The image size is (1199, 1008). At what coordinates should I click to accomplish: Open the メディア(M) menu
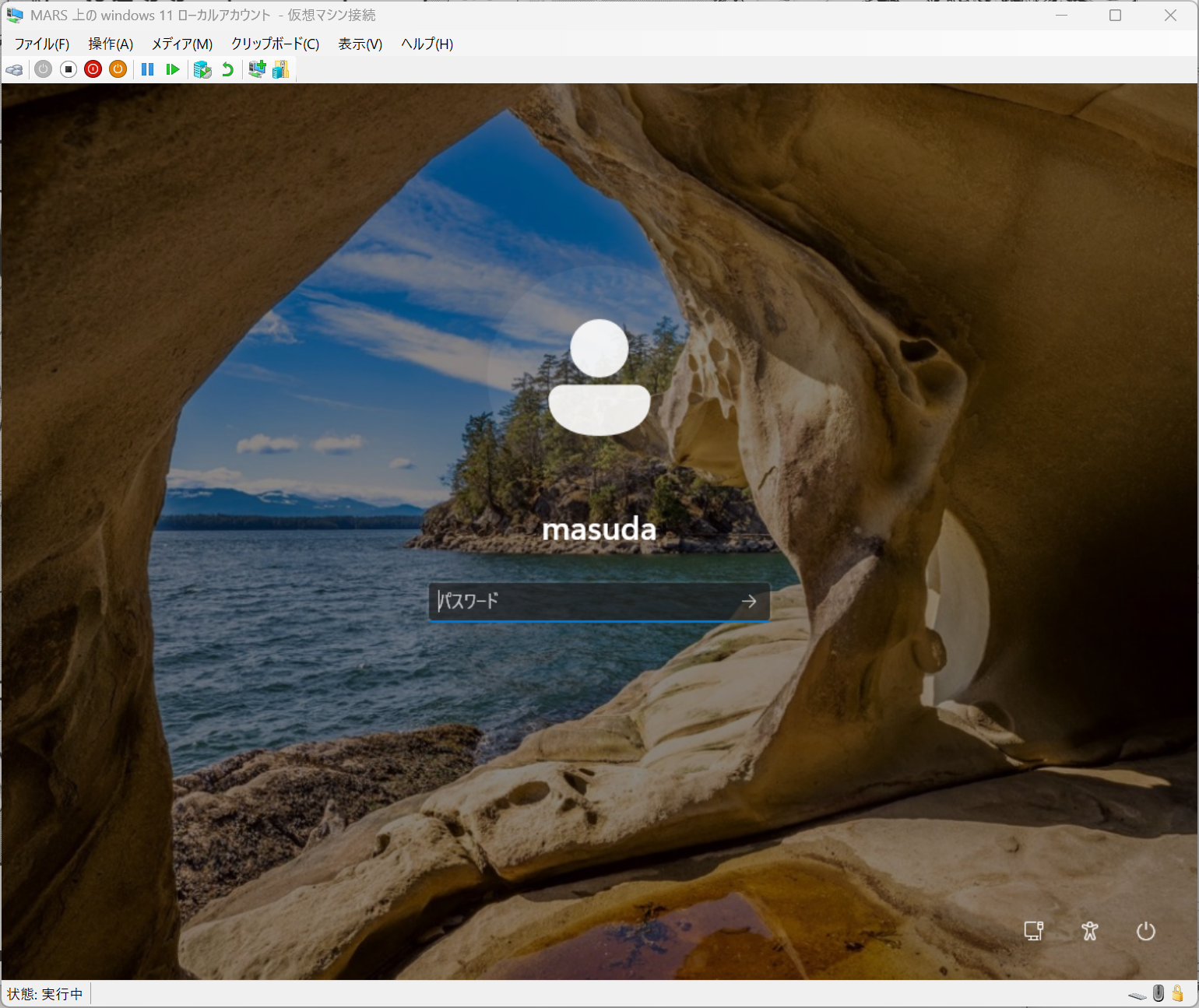point(181,44)
